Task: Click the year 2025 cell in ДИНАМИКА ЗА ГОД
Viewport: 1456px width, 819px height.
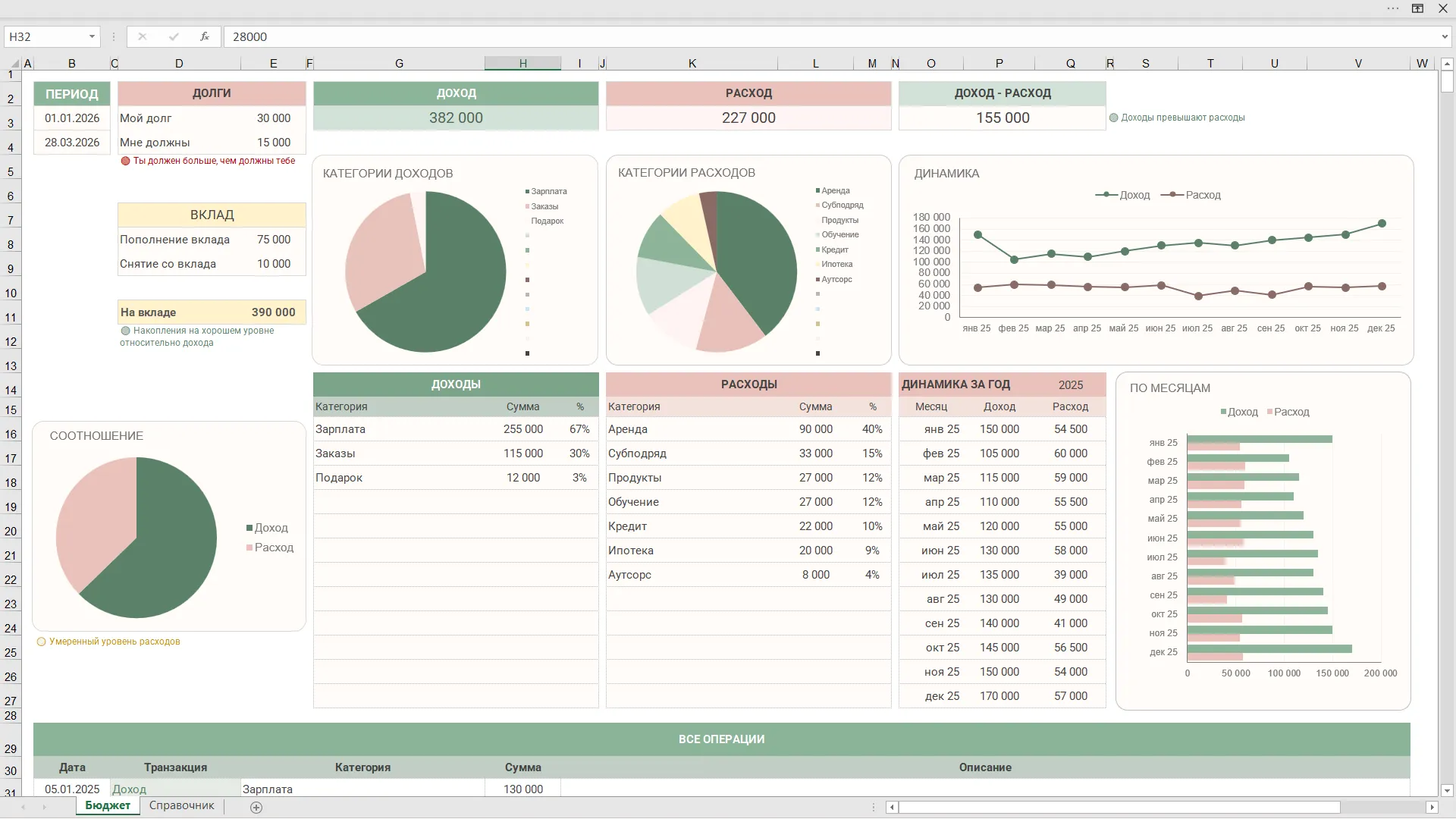Action: pyautogui.click(x=1071, y=385)
